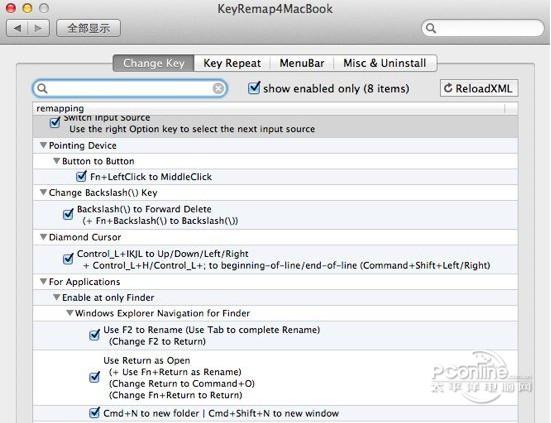The height and width of the screenshot is (423, 551).
Task: Toggle show enabled only checkbox
Action: [x=254, y=88]
